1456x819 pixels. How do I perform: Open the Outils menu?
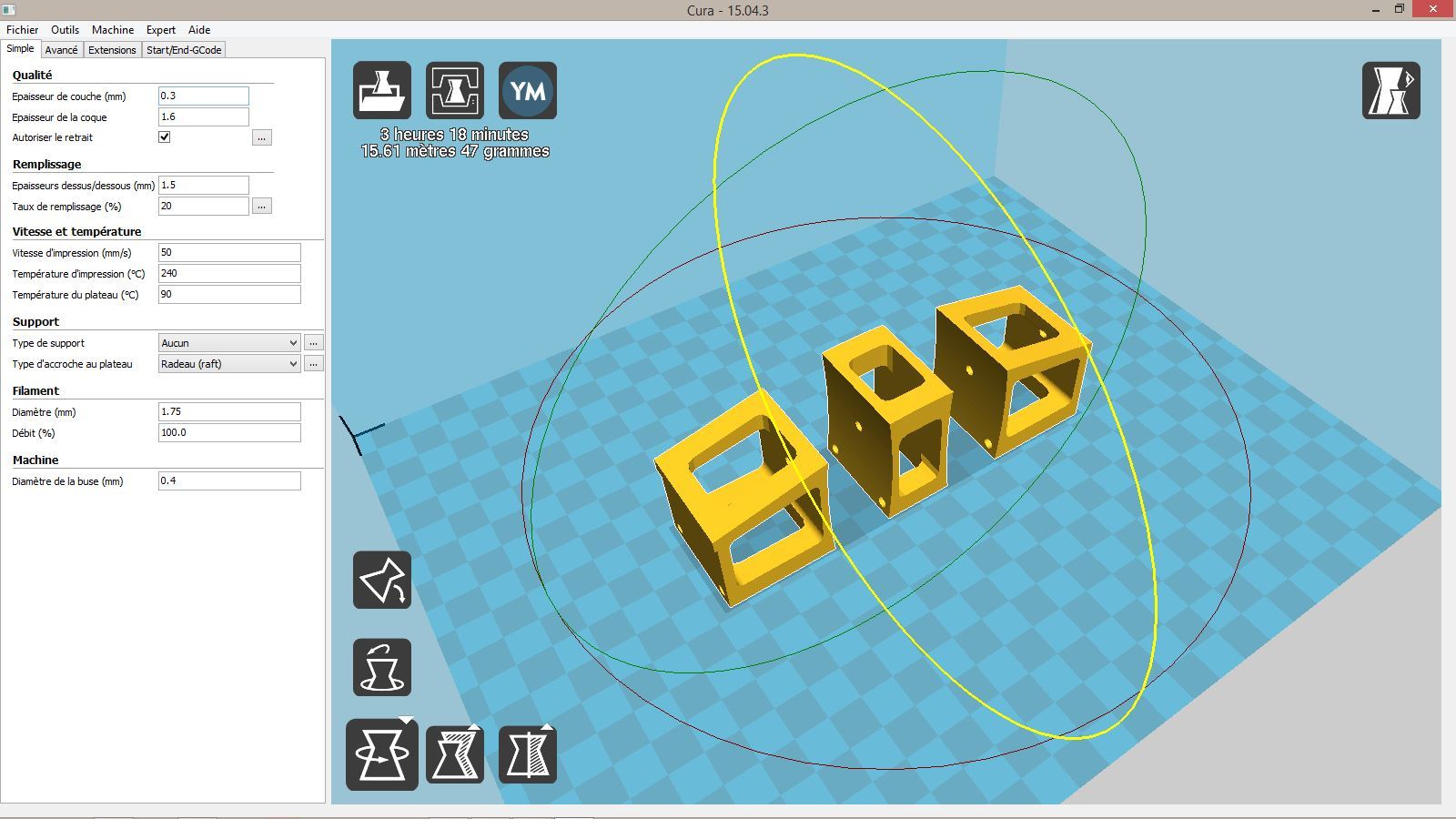(x=65, y=30)
